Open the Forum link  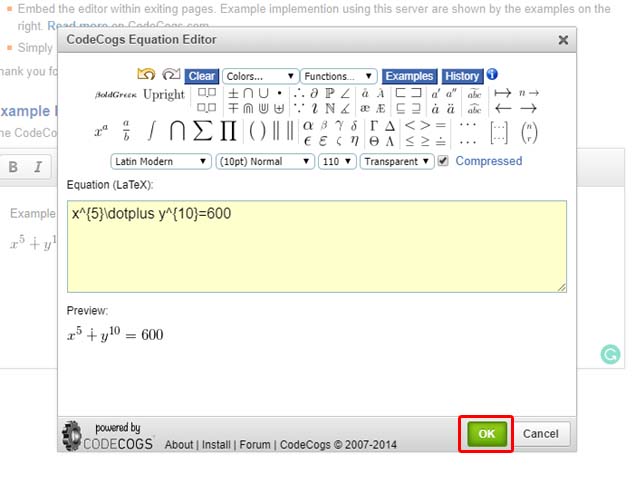tap(255, 444)
